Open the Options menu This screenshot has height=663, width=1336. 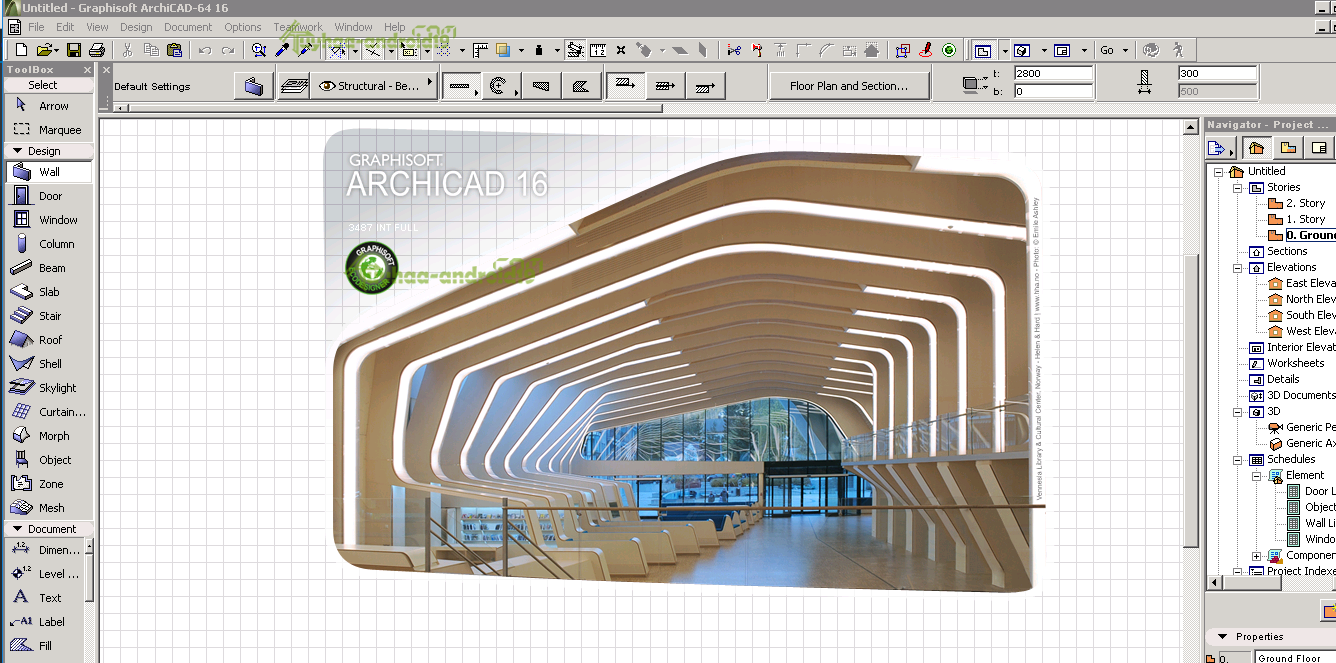(x=243, y=27)
